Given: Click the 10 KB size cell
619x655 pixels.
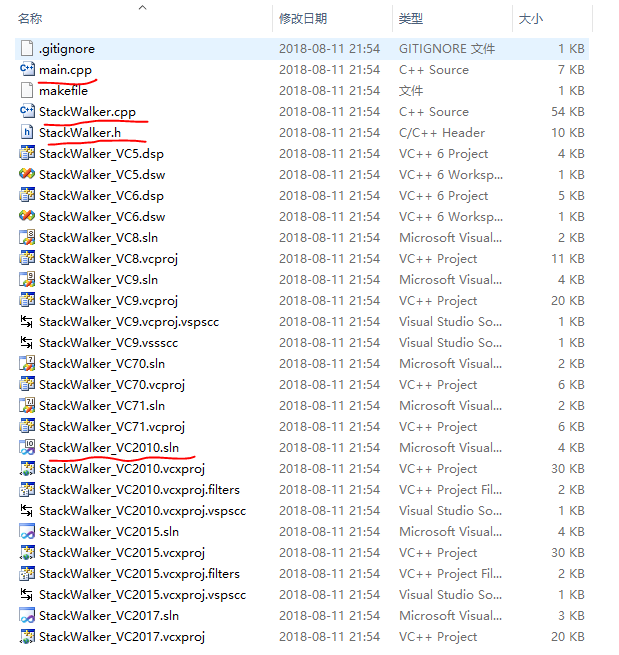Looking at the screenshot, I should 568,133.
